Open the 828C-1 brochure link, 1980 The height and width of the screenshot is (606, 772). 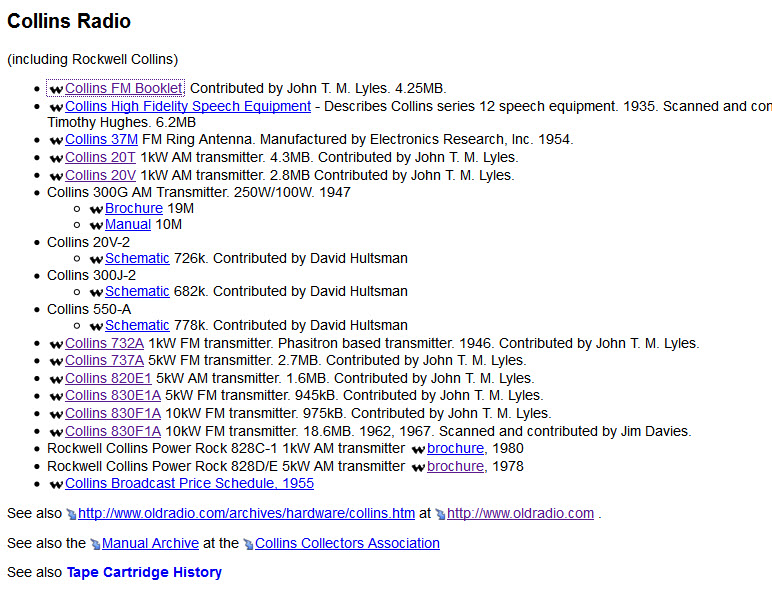coord(455,448)
